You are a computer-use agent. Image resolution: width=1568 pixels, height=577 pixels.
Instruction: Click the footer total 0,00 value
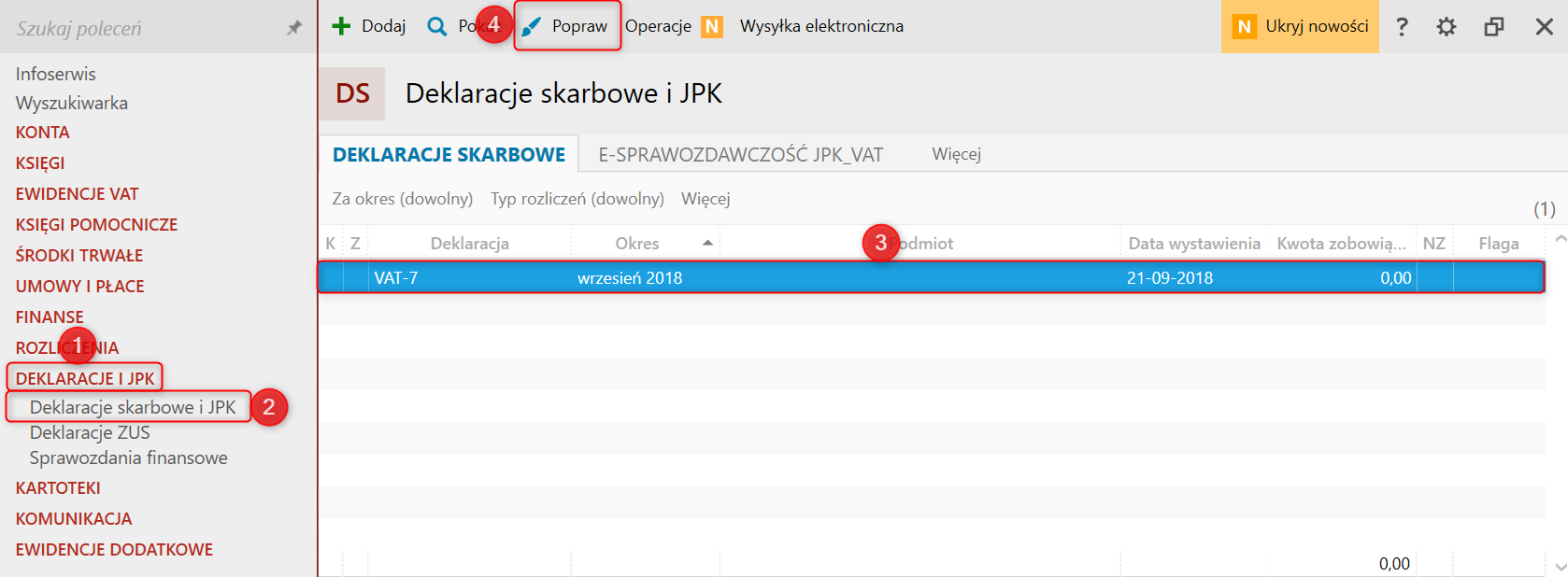(1395, 563)
